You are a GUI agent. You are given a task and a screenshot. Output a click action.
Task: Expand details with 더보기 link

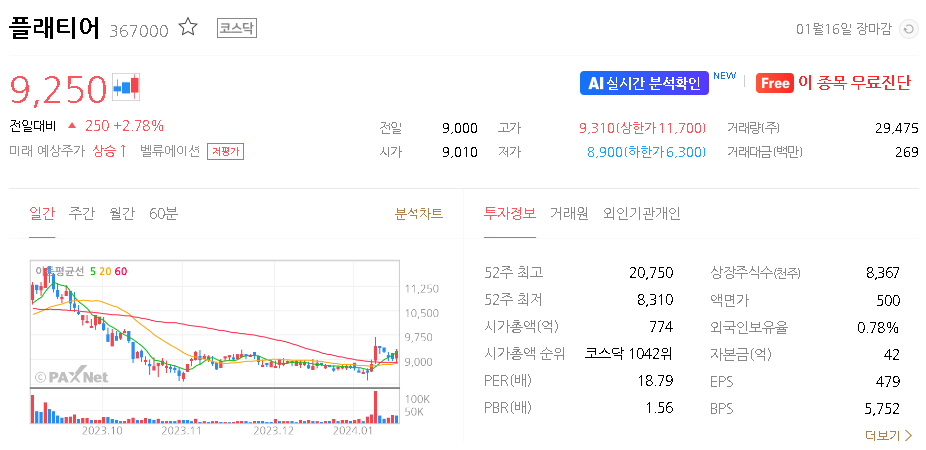889,436
